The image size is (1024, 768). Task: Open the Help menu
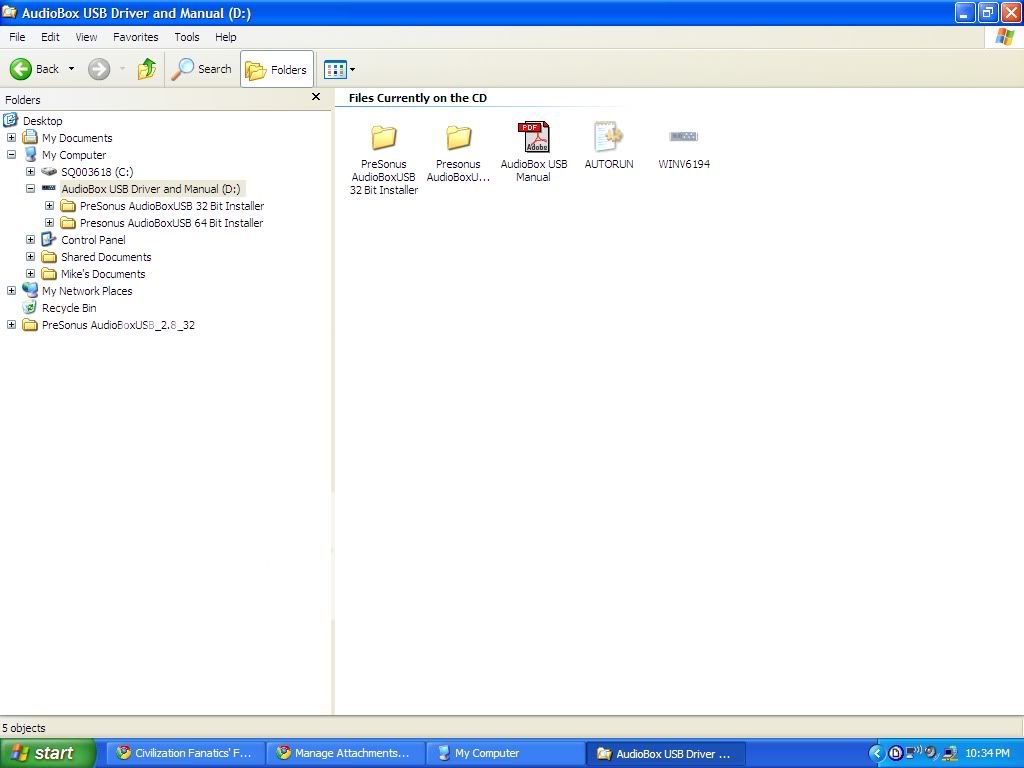pyautogui.click(x=226, y=37)
